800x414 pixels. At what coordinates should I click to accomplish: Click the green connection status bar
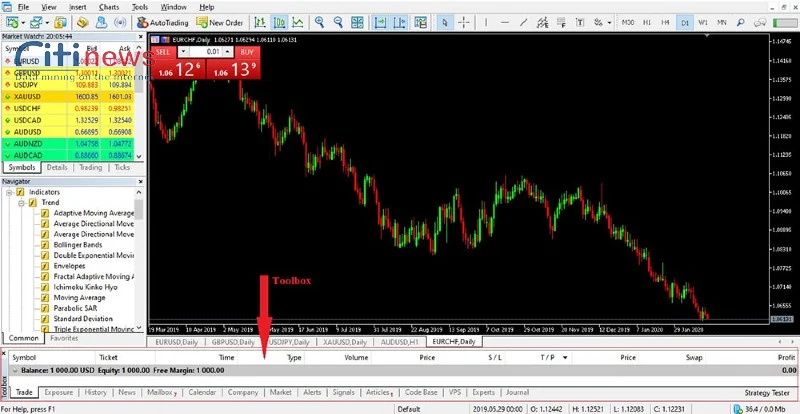coord(785,22)
